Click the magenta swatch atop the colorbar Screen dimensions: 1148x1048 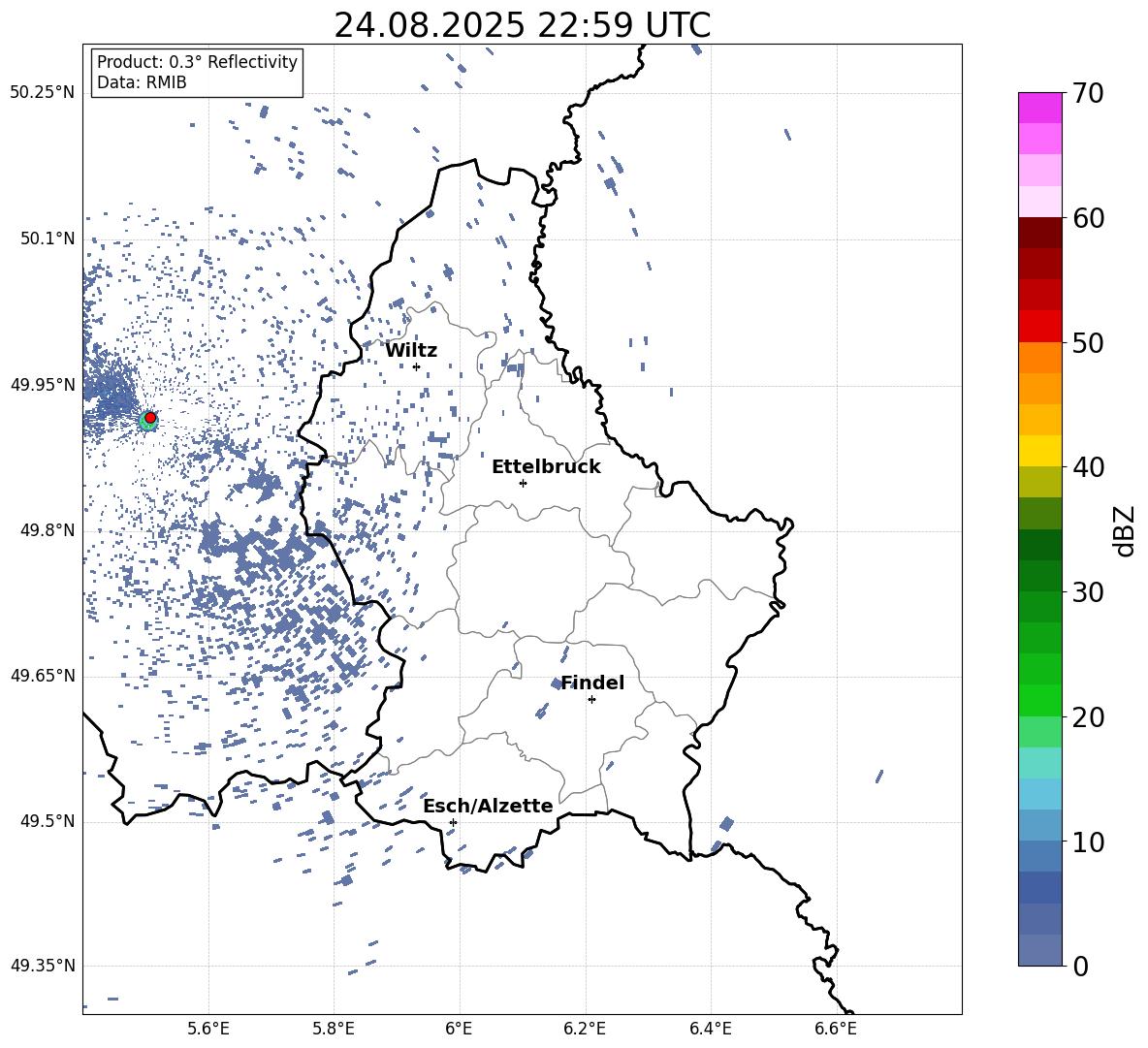[1039, 108]
